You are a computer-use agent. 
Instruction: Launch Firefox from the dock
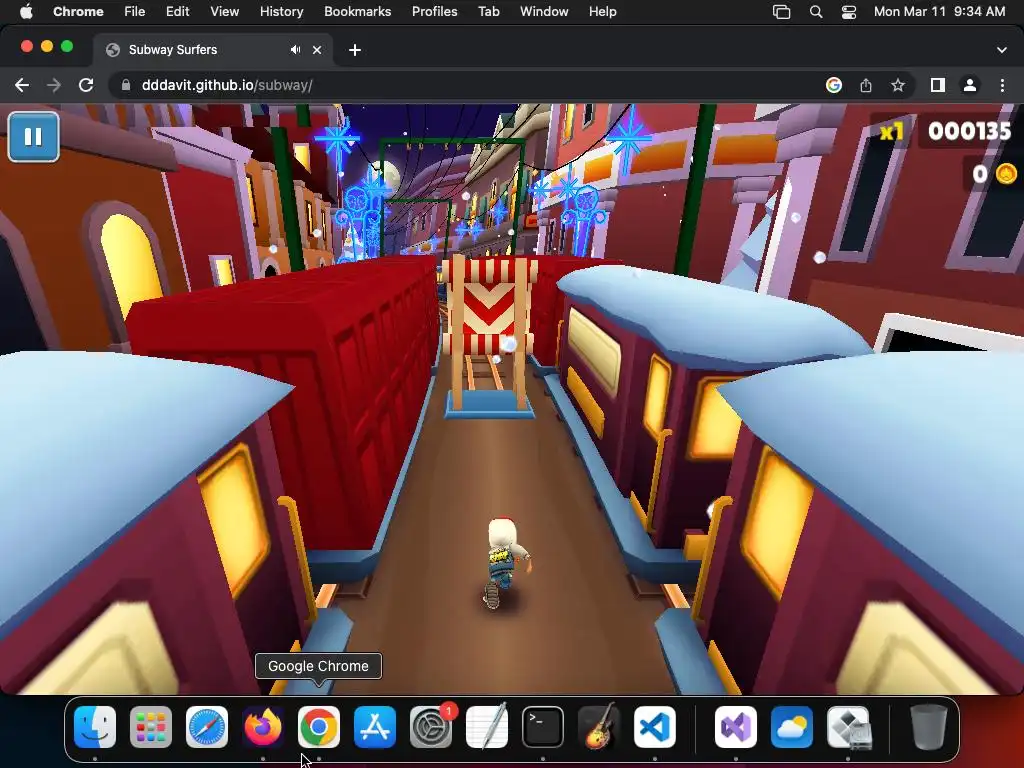[263, 727]
